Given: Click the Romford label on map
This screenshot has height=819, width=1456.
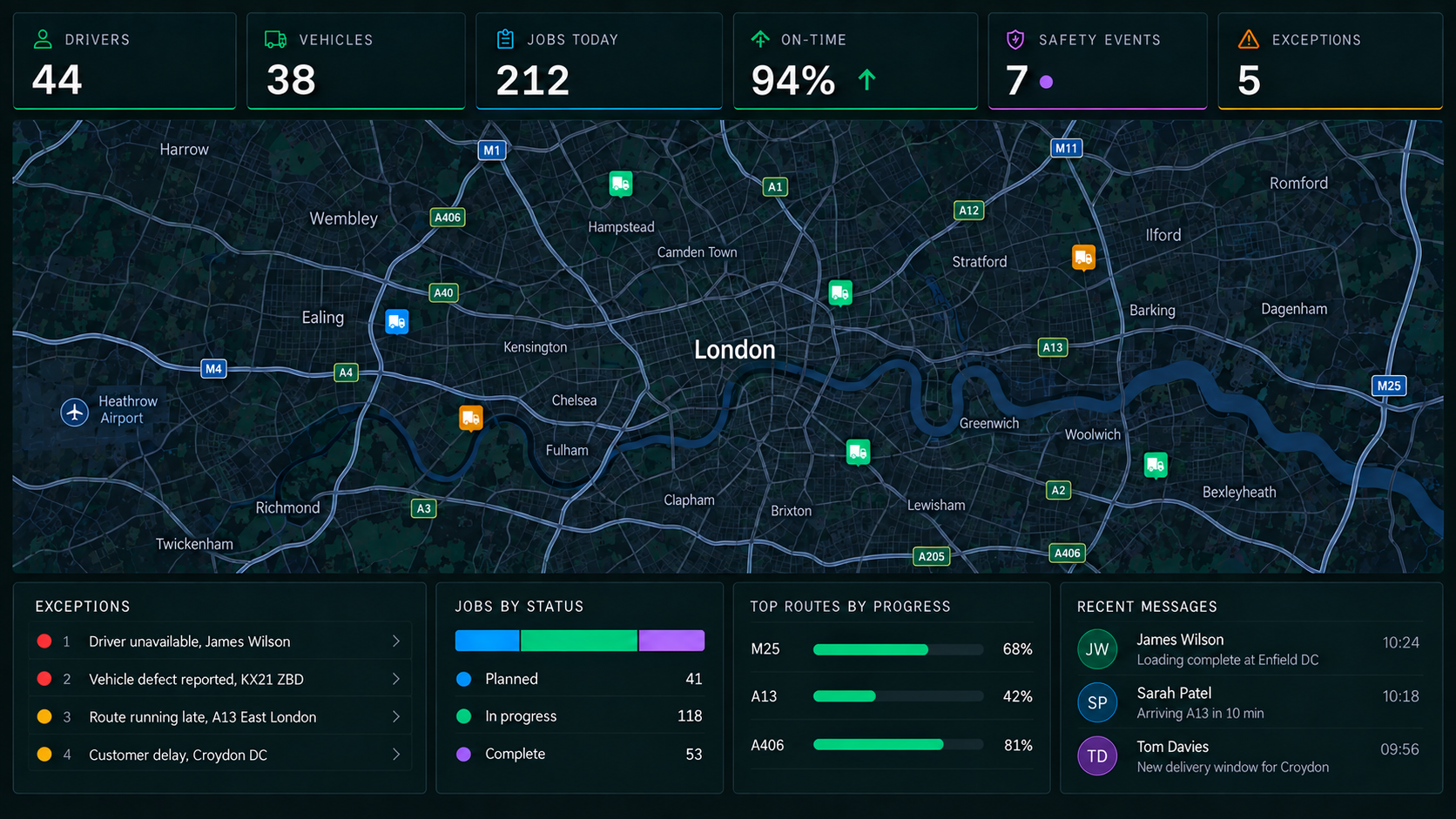Looking at the screenshot, I should click(1298, 183).
